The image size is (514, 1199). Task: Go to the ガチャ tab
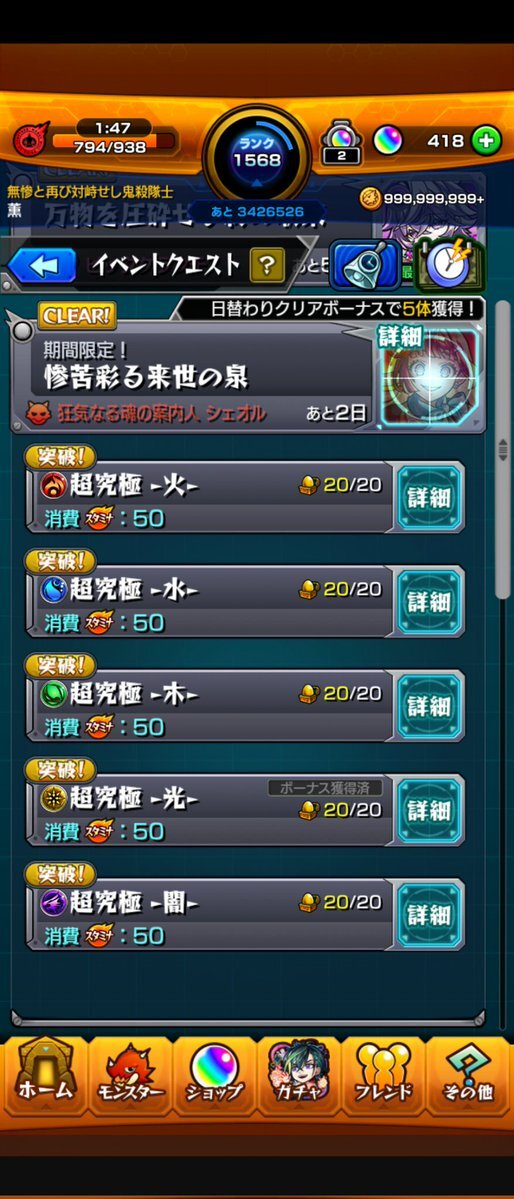tap(298, 1073)
